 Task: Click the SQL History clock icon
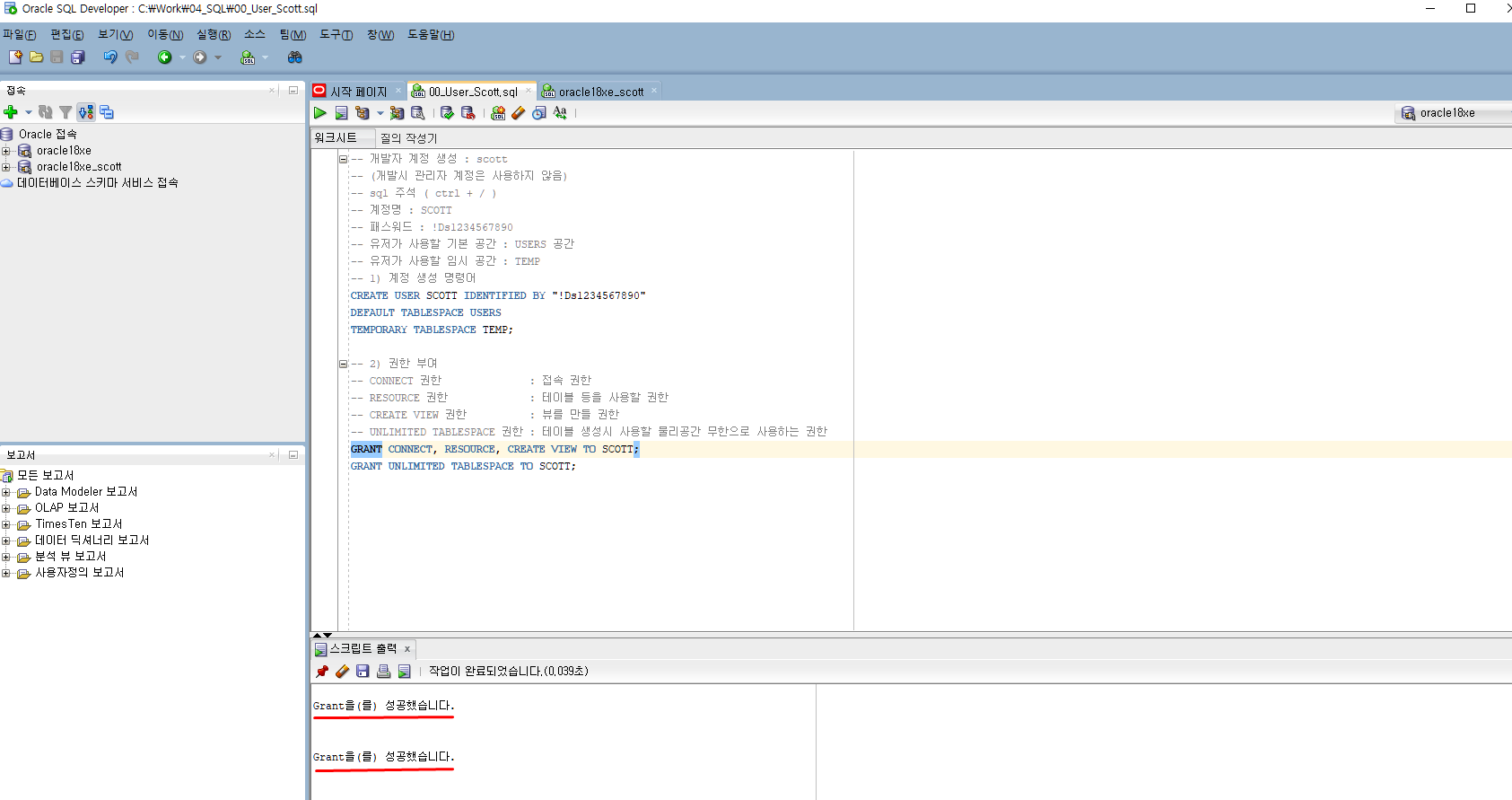pyautogui.click(x=538, y=113)
